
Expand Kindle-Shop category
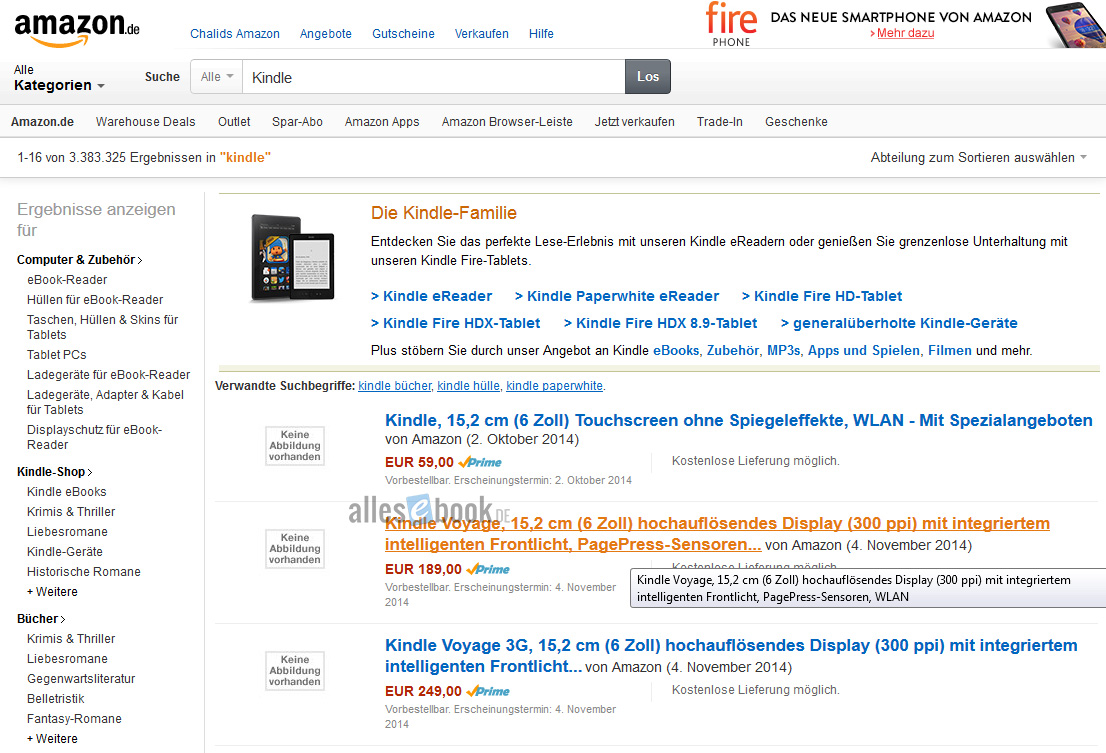click(54, 472)
